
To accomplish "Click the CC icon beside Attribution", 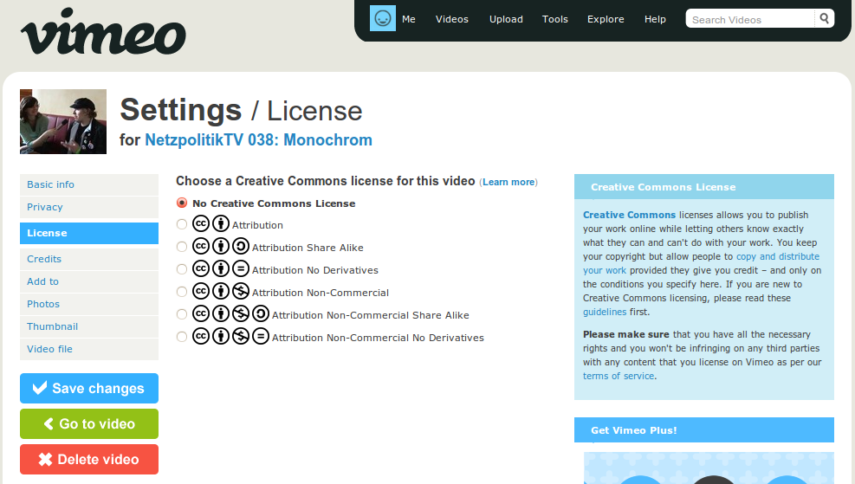I will tap(201, 224).
